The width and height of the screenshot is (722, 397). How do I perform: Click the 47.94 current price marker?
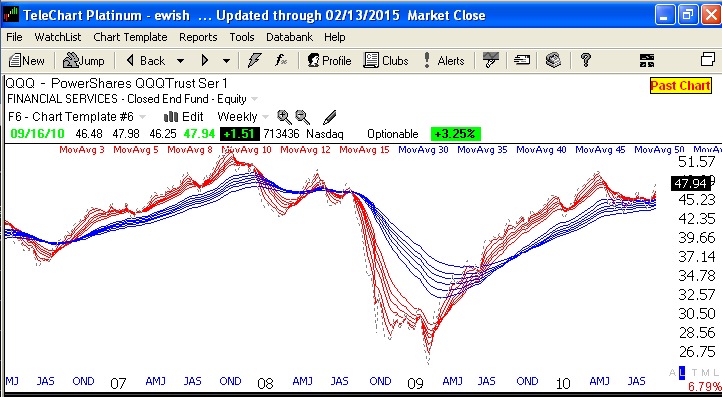690,184
